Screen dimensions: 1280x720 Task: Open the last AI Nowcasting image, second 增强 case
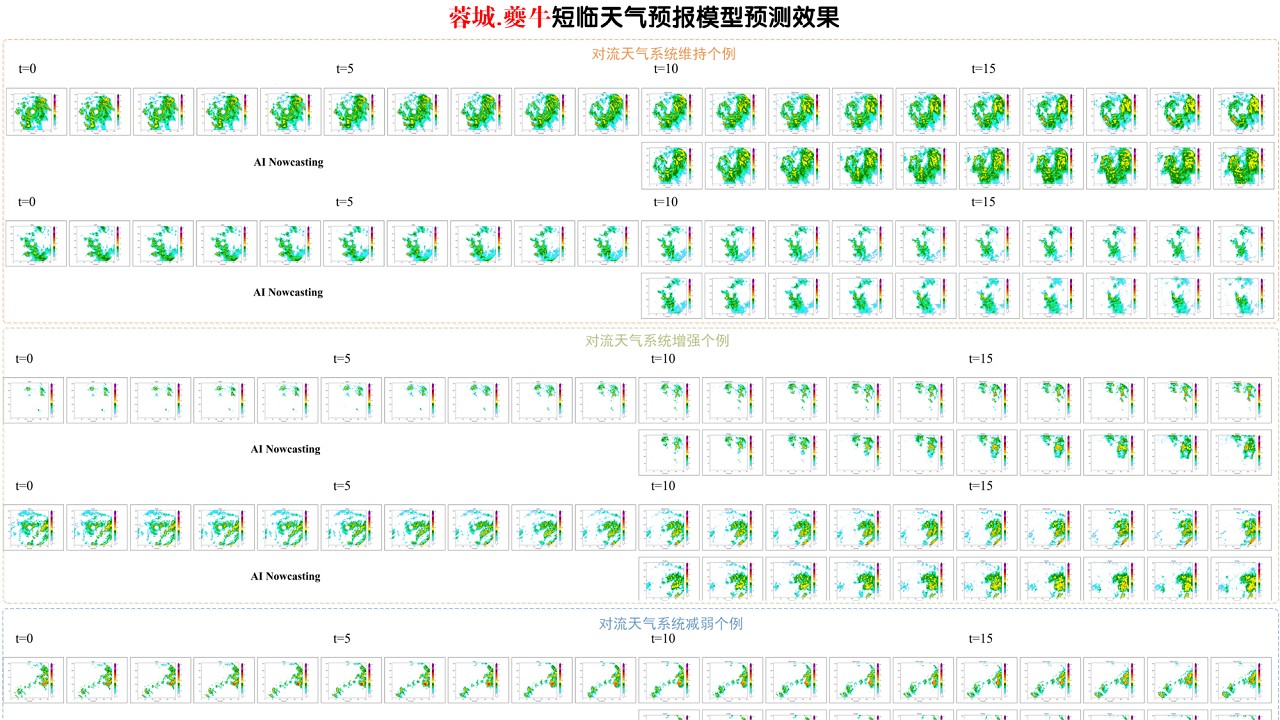pos(1240,579)
